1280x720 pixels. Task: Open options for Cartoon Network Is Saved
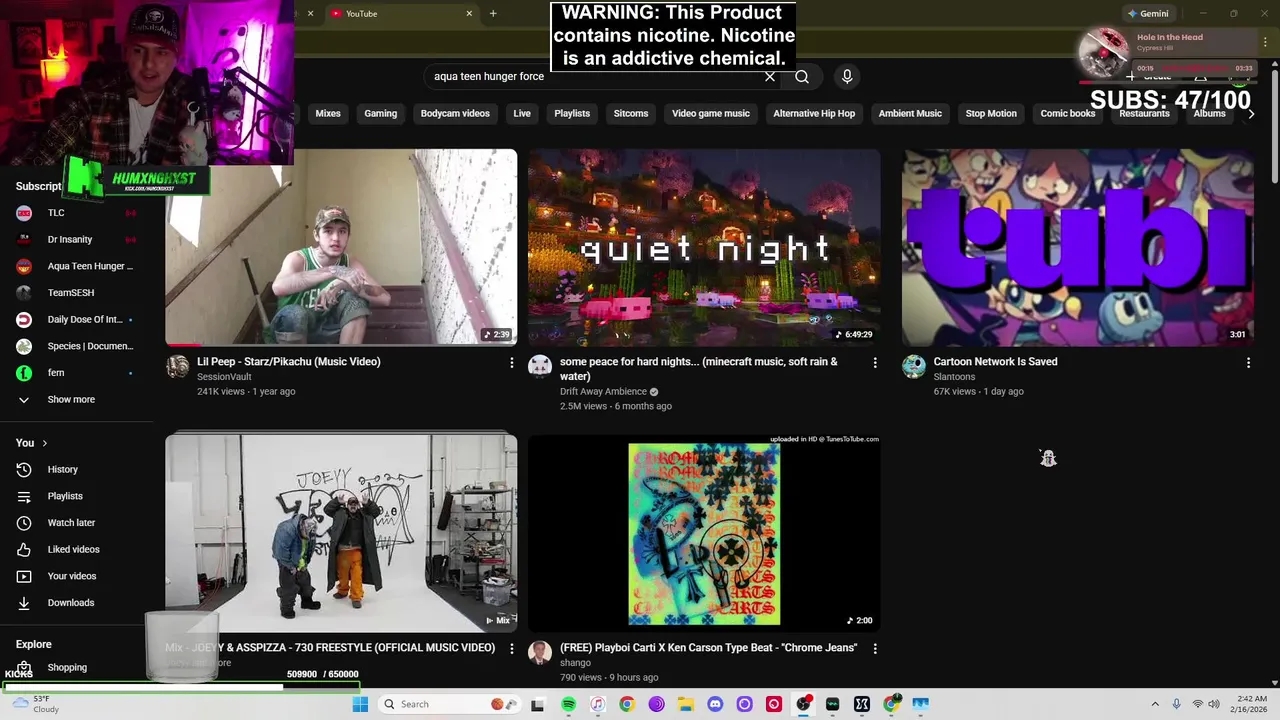[1248, 363]
